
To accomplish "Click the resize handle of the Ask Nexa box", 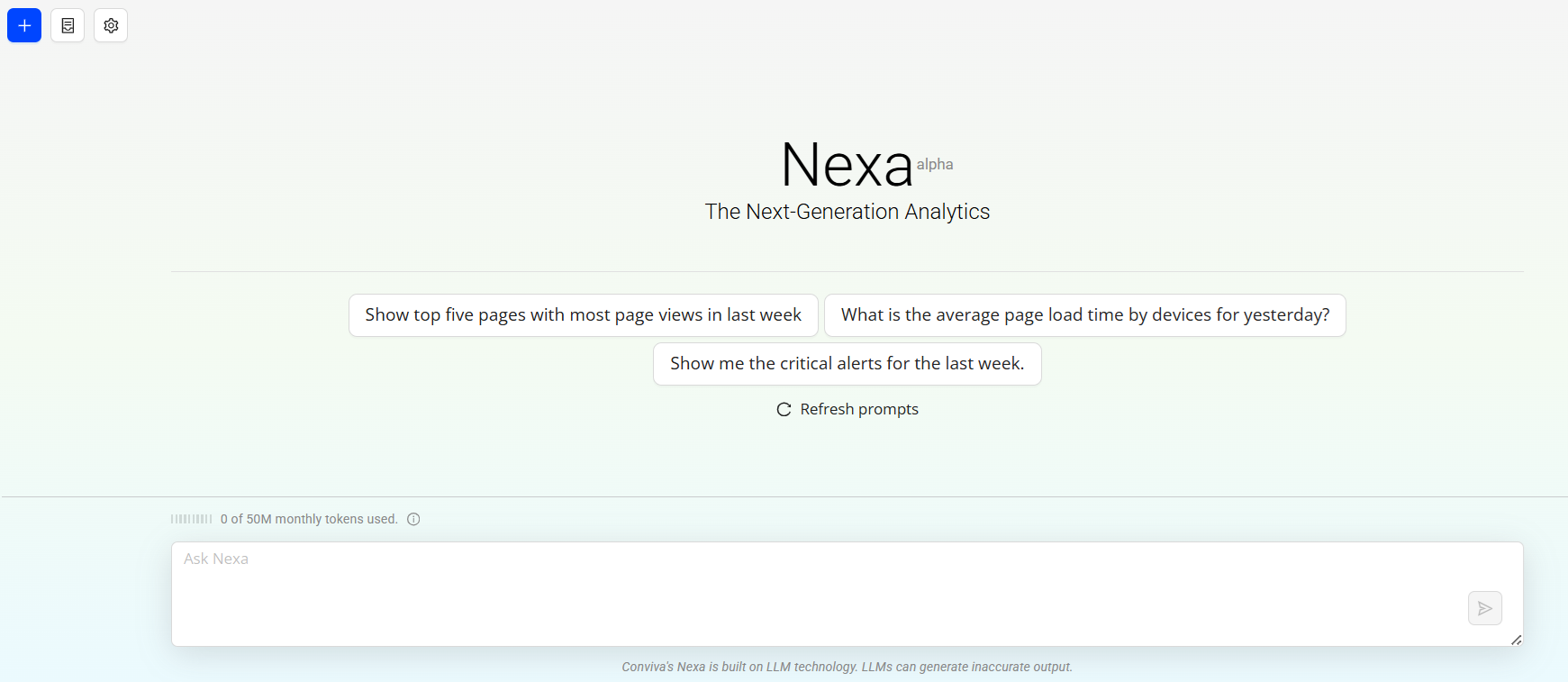I will 1516,640.
